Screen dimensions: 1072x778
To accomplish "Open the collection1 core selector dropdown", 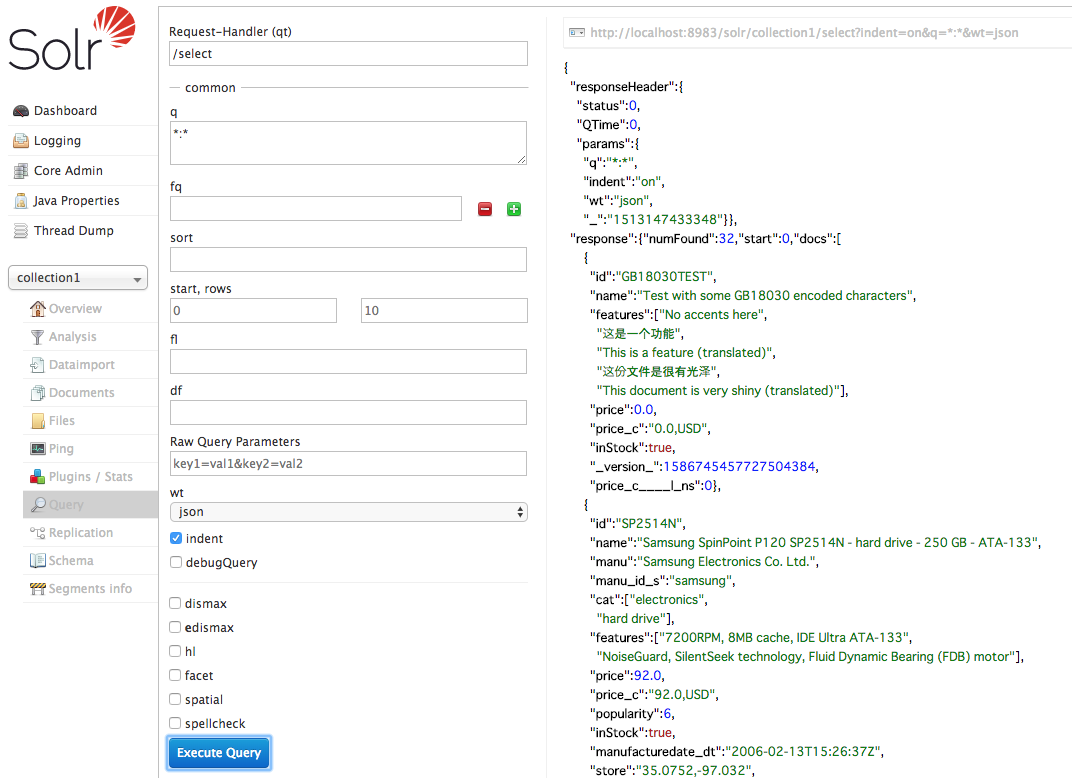I will pos(77,277).
